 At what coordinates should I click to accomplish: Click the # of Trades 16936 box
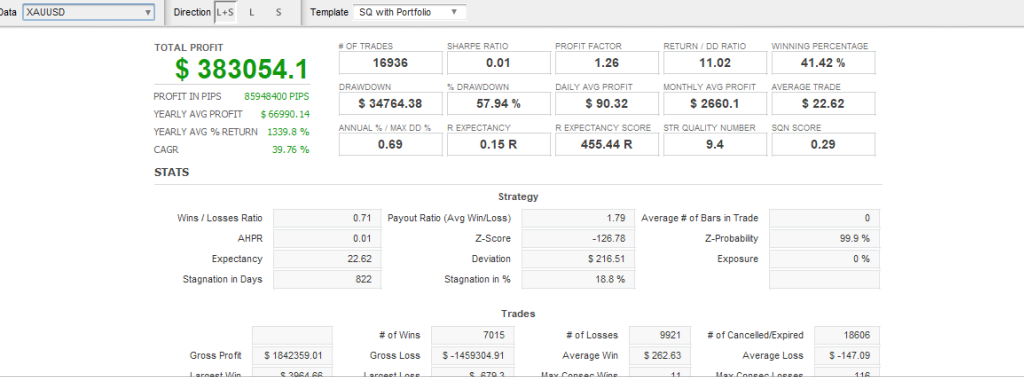pyautogui.click(x=391, y=63)
